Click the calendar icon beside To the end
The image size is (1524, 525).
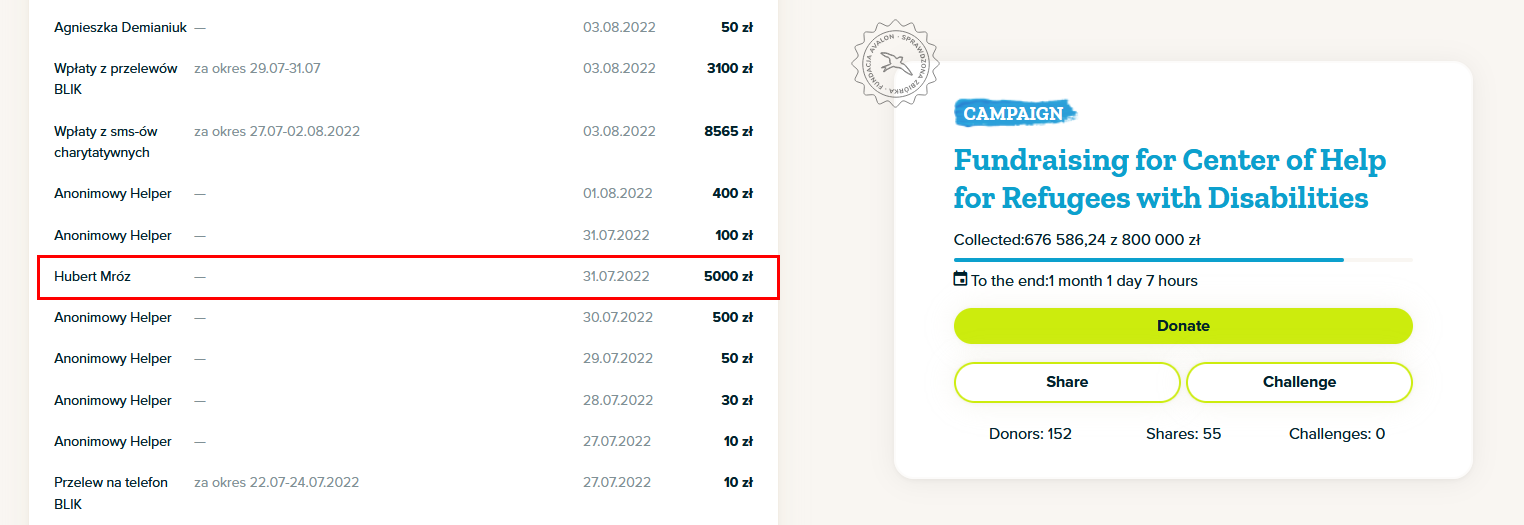tap(961, 279)
